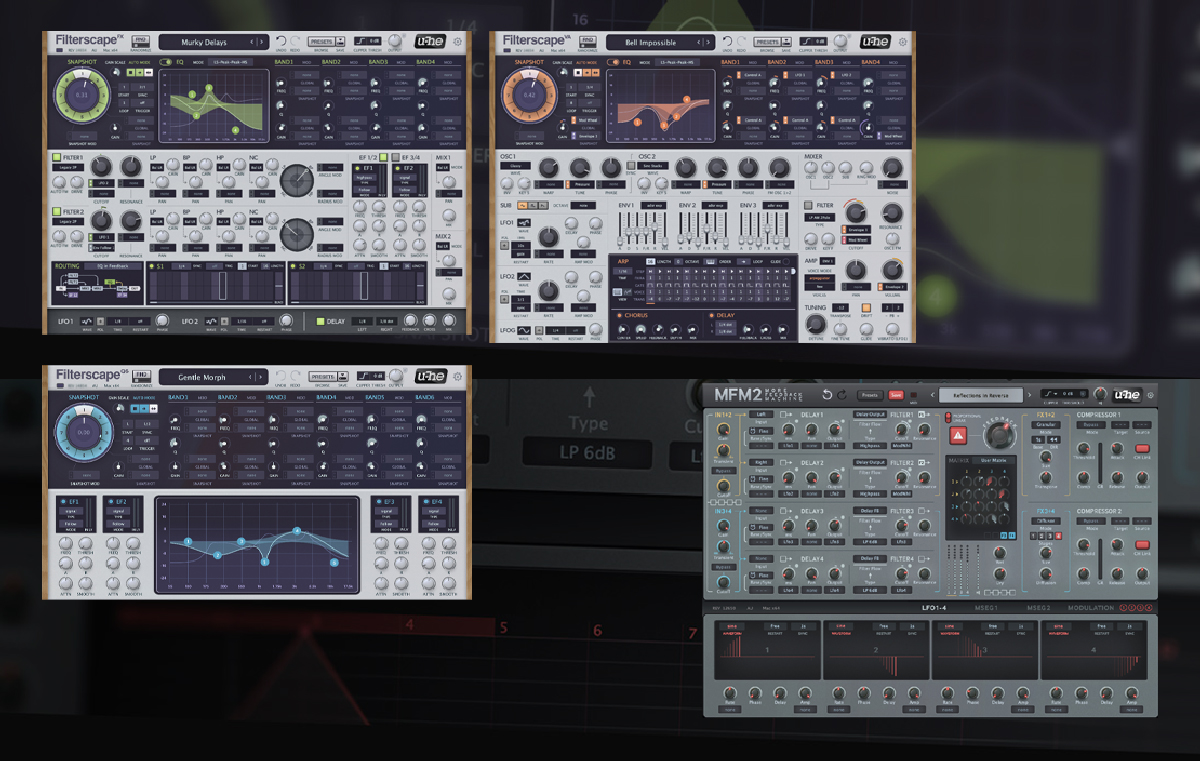Open MFM2 Compressor 1 Bypass mode dropdown

[1091, 425]
